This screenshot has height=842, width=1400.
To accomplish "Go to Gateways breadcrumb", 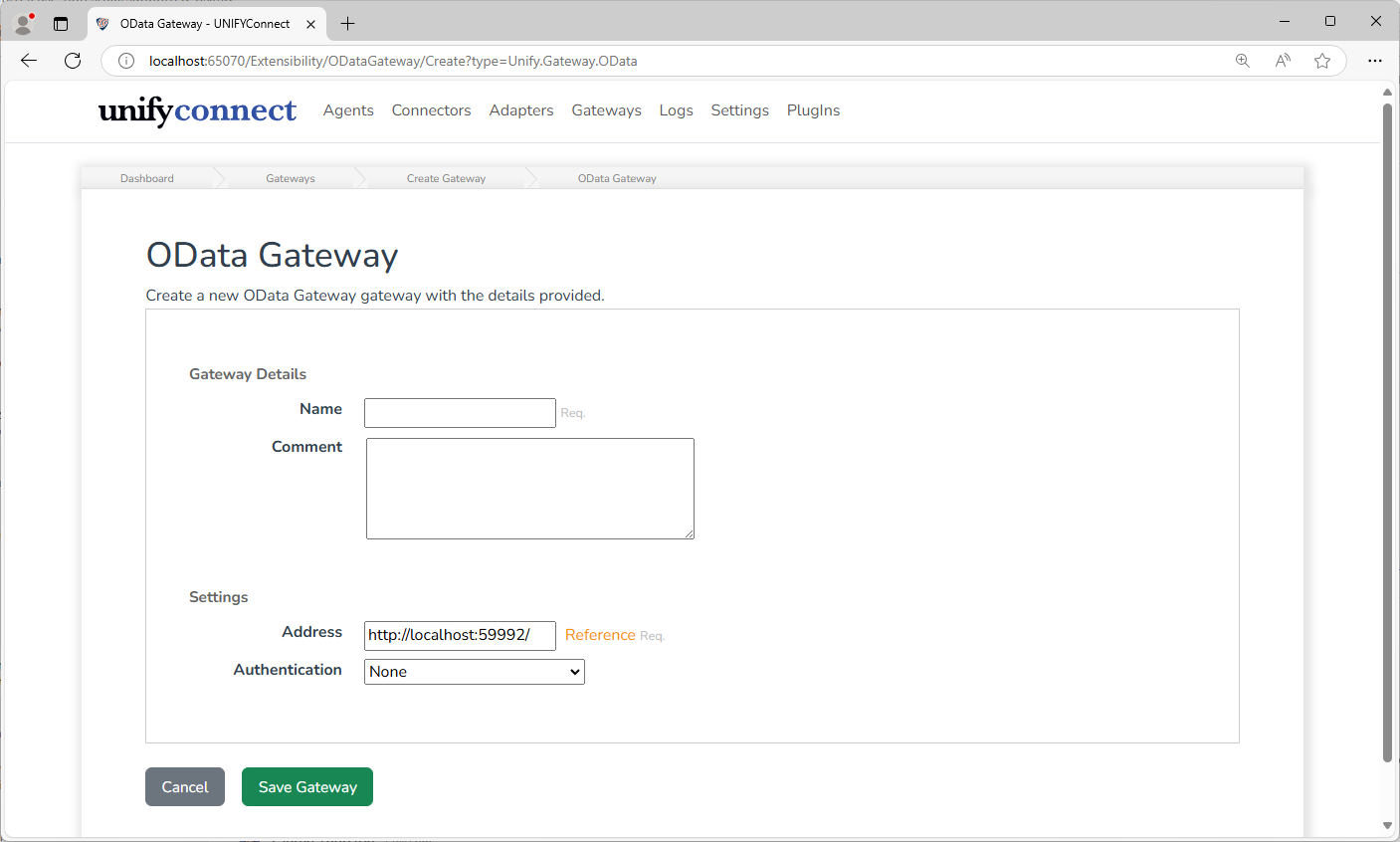I will point(291,178).
